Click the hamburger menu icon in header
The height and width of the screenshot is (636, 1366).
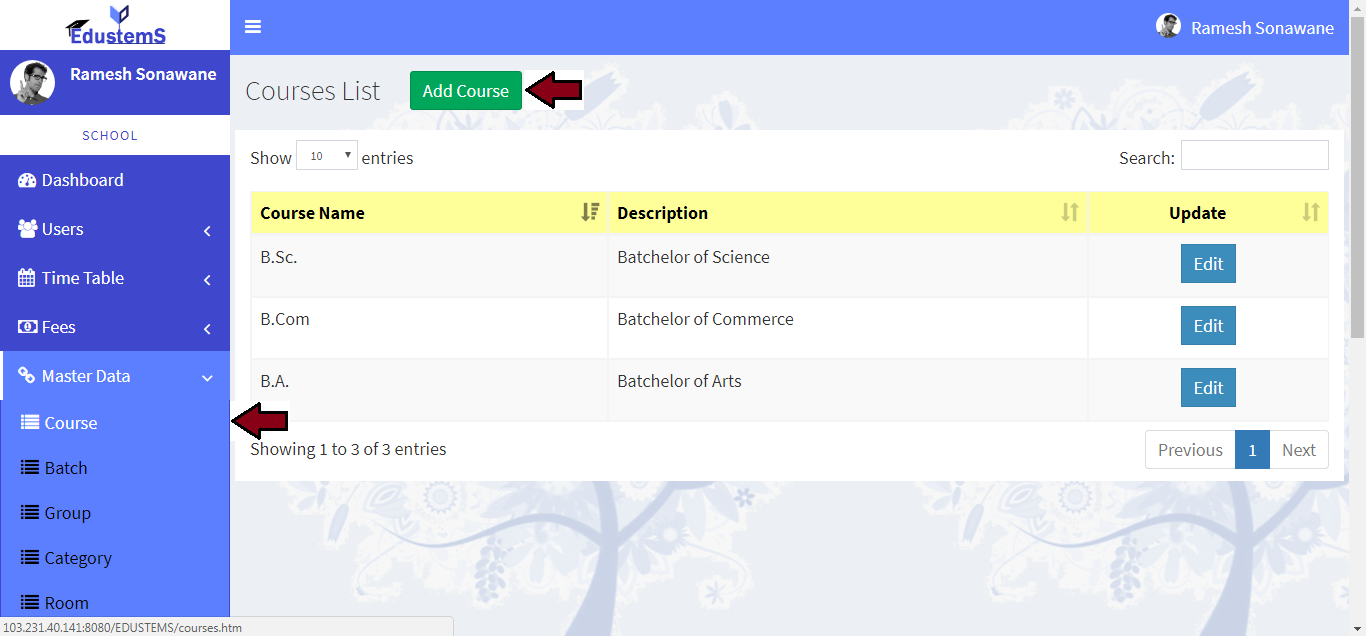click(253, 27)
